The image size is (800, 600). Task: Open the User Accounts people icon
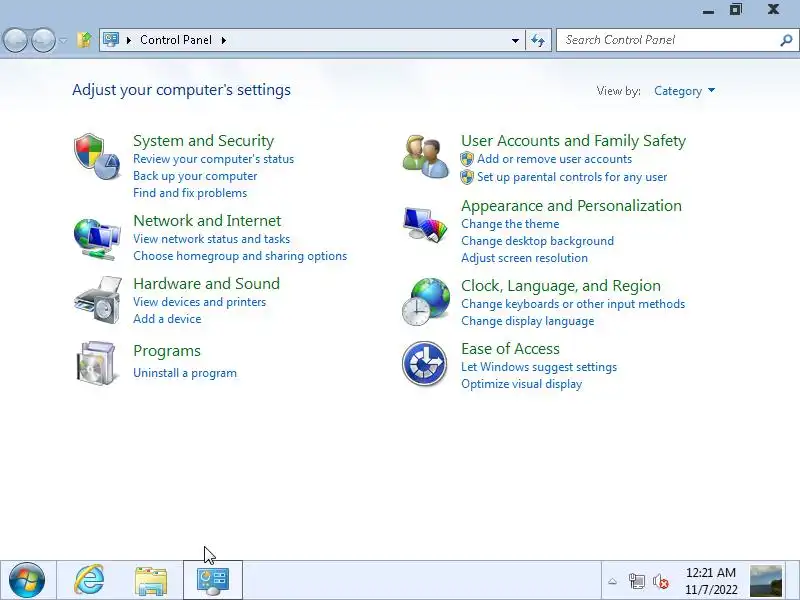pos(426,157)
